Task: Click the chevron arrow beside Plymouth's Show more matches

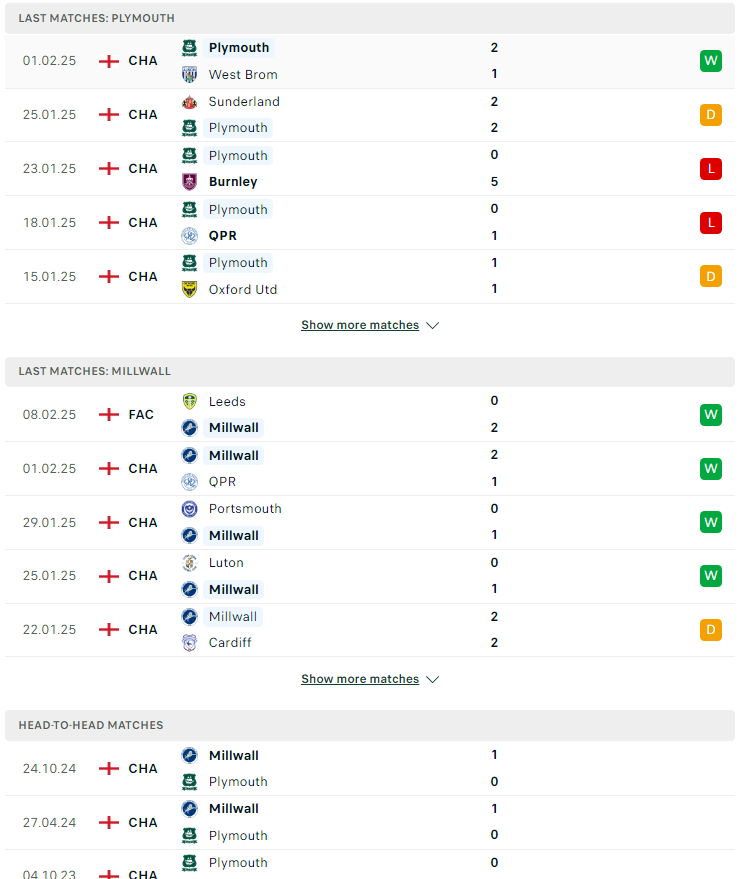Action: 432,326
